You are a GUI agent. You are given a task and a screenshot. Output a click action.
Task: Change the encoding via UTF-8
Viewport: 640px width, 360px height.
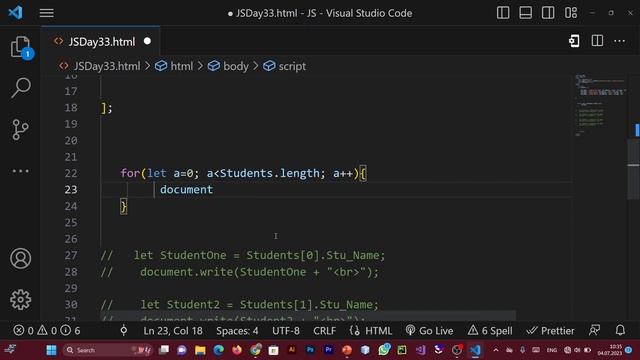(286, 331)
